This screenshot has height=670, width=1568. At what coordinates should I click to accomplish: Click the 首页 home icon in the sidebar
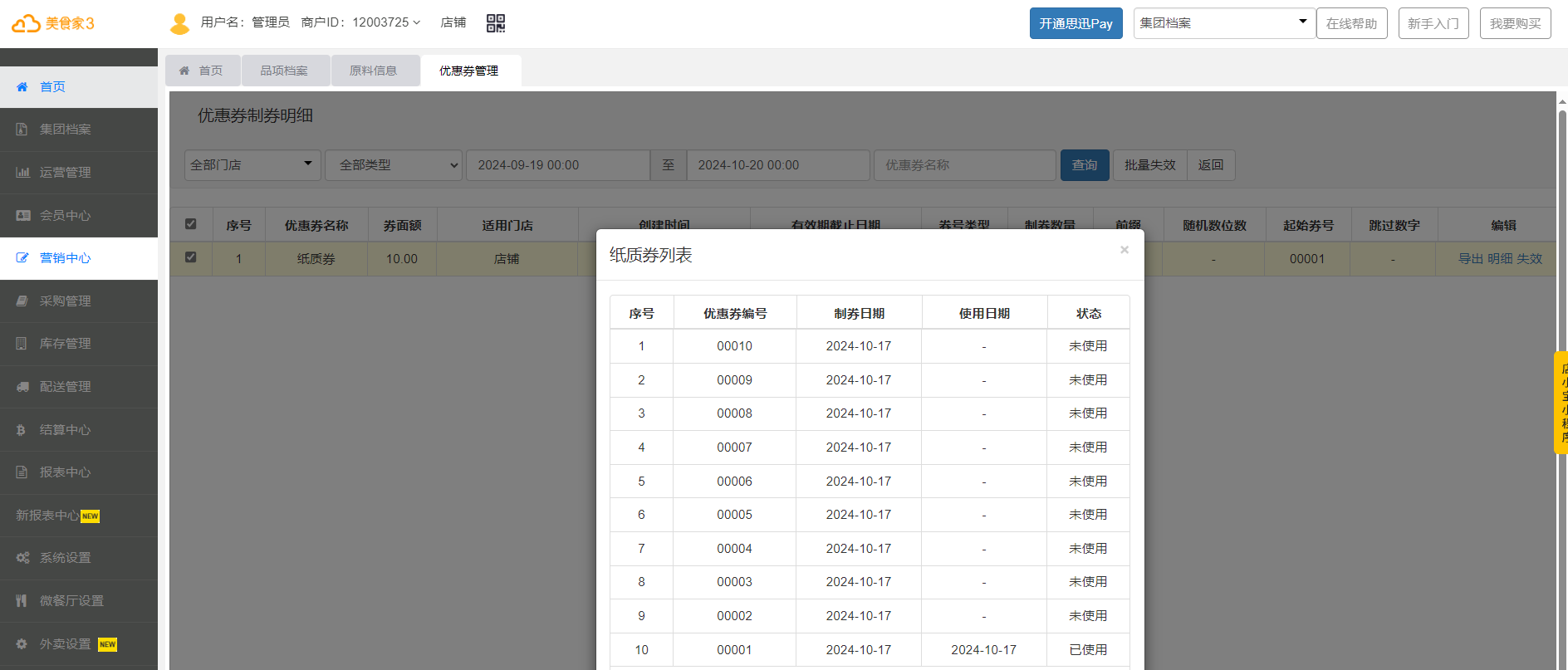[22, 86]
